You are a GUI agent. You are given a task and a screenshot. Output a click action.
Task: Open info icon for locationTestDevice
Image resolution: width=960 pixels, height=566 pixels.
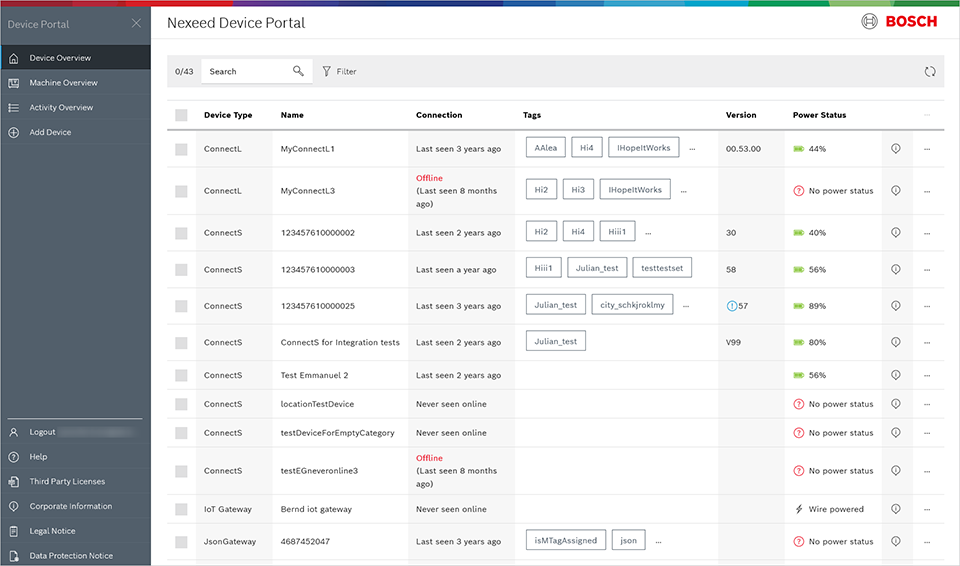(896, 404)
